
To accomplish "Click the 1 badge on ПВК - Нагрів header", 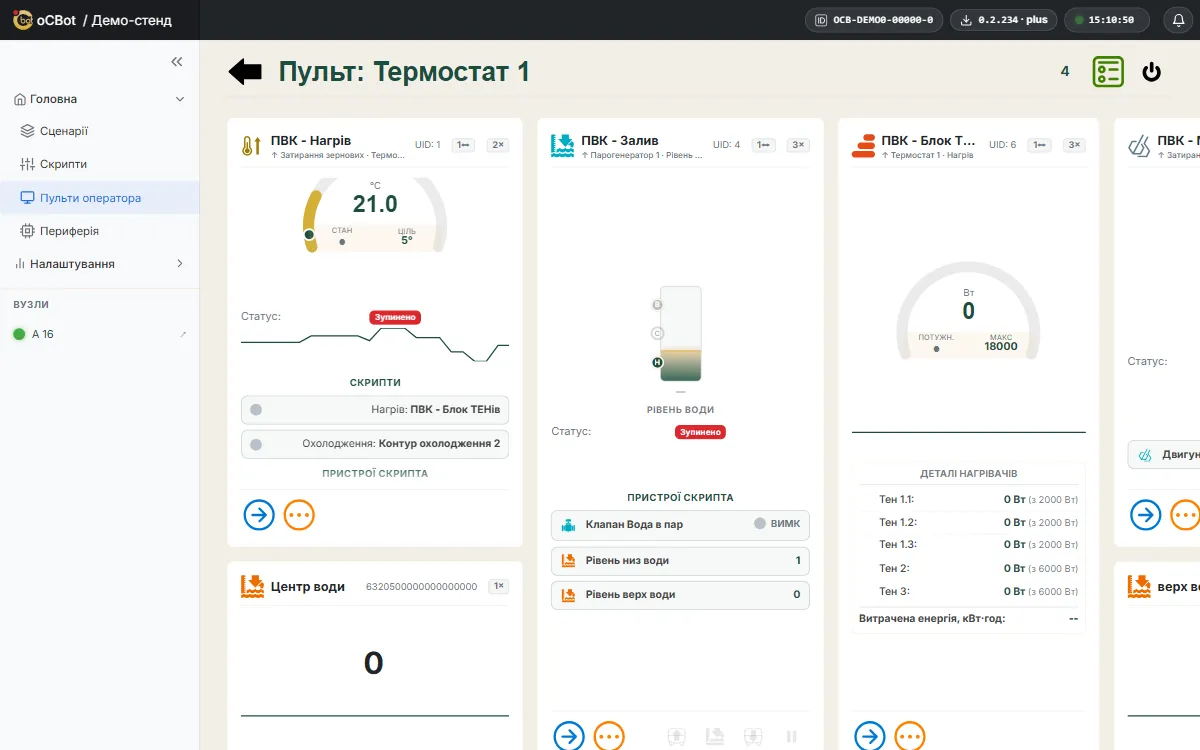I will click(463, 145).
